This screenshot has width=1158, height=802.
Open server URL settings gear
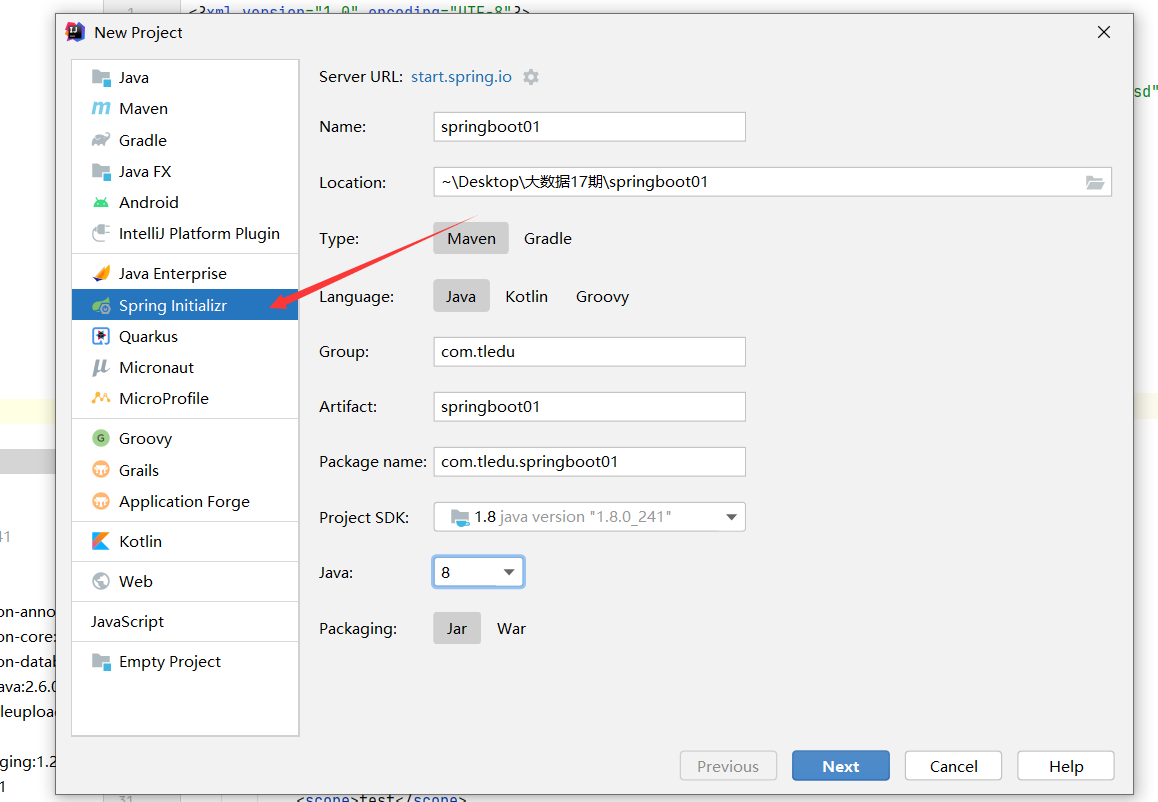[x=531, y=77]
